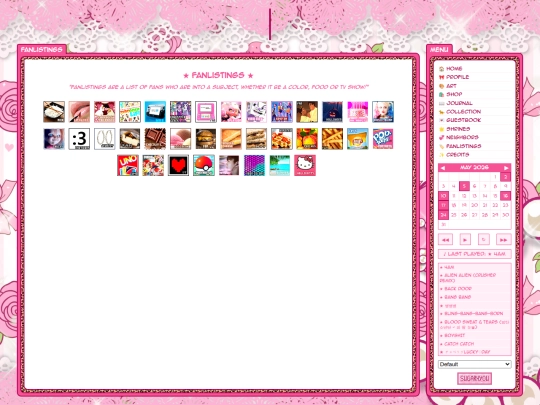This screenshot has width=540, height=405.
Task: Play the song 4AM in playlist
Action: click(449, 267)
